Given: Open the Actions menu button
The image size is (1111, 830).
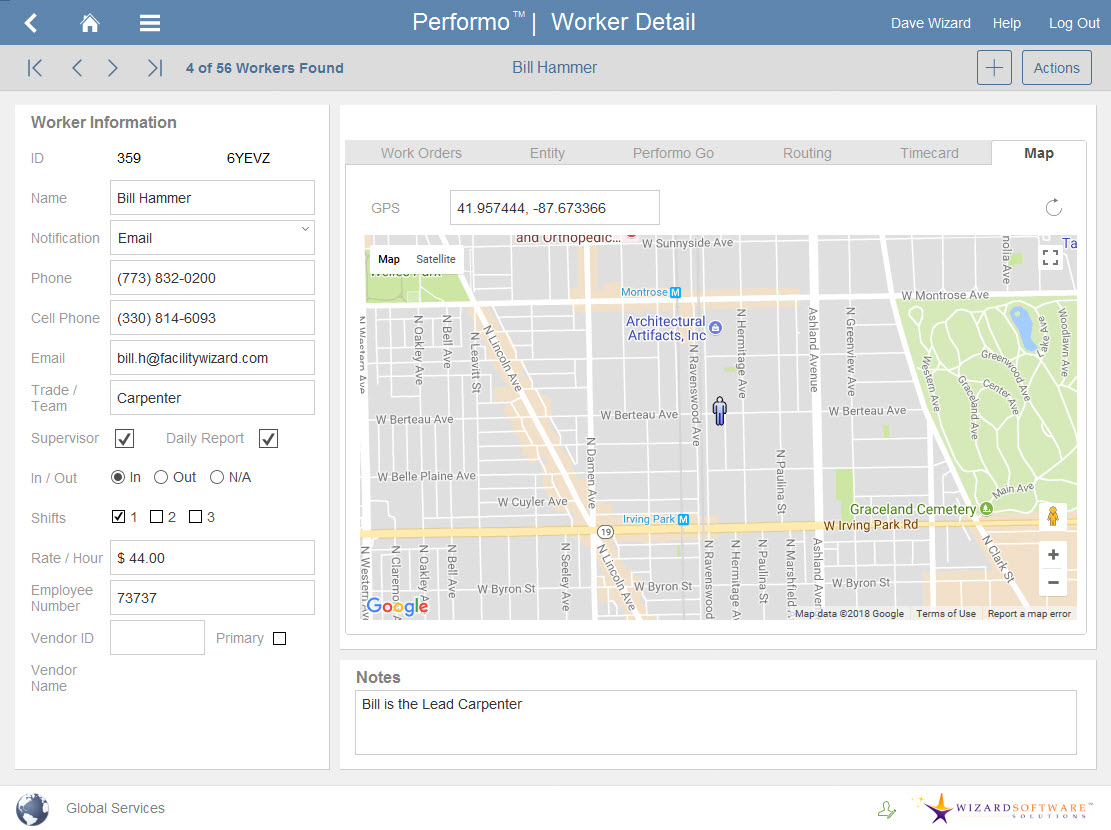Looking at the screenshot, I should pyautogui.click(x=1056, y=68).
